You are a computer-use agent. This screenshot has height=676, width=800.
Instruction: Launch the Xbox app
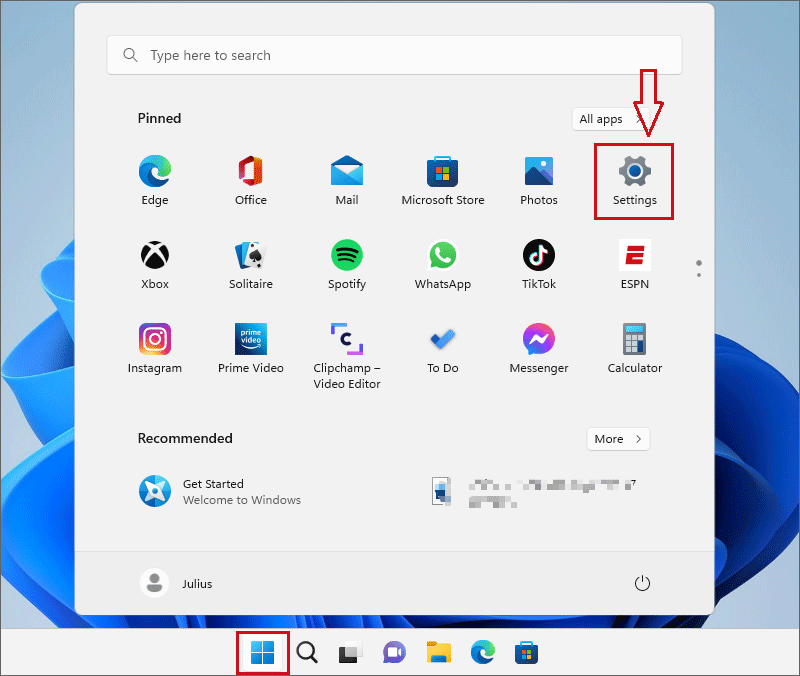(x=155, y=265)
